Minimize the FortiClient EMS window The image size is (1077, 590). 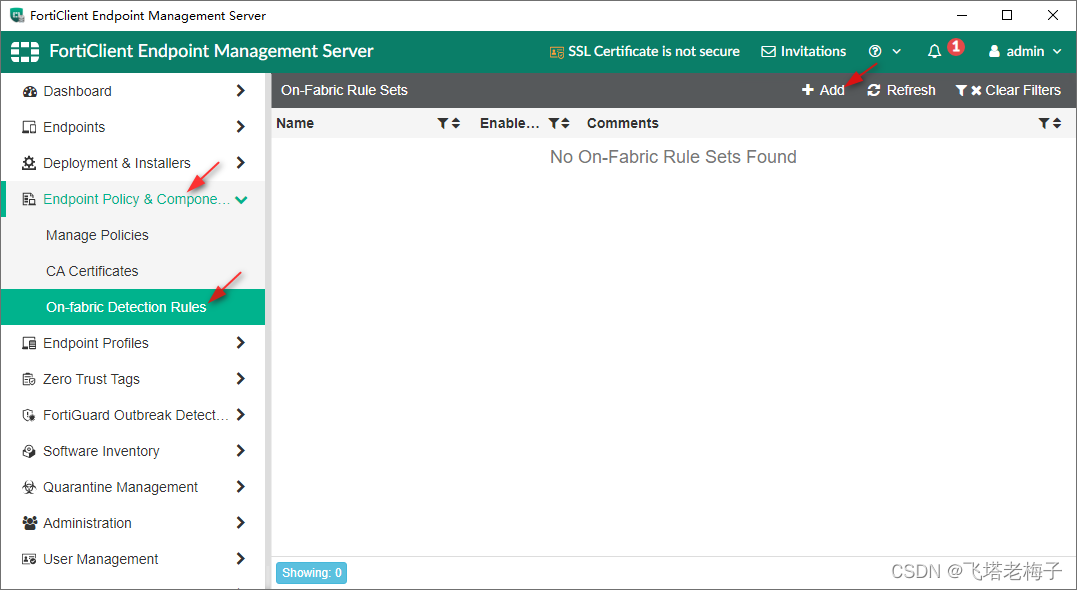click(x=961, y=15)
